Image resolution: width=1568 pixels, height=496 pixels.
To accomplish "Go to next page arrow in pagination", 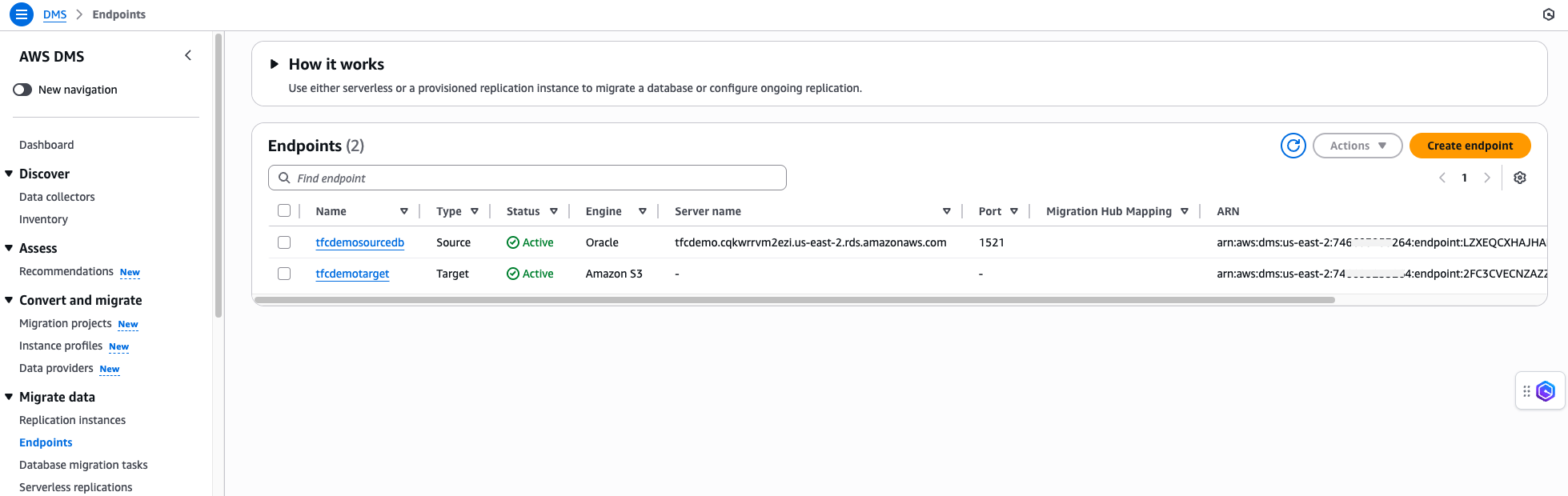I will tap(1486, 178).
